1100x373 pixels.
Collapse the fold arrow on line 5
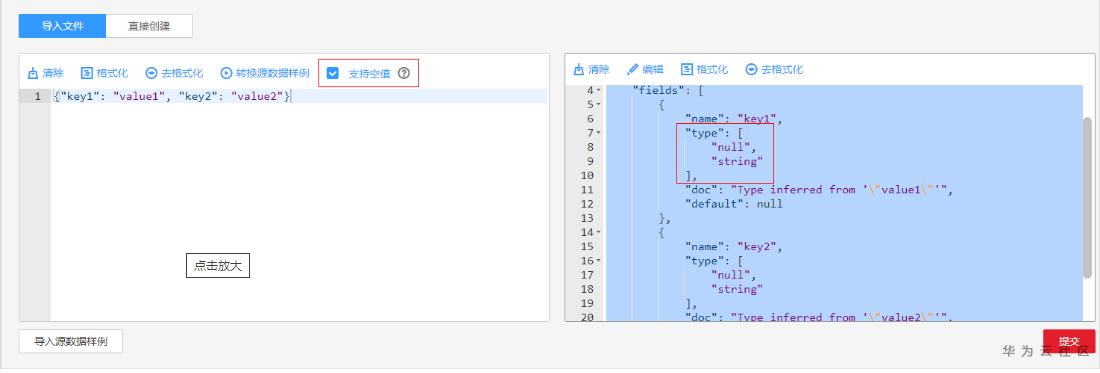coord(598,104)
